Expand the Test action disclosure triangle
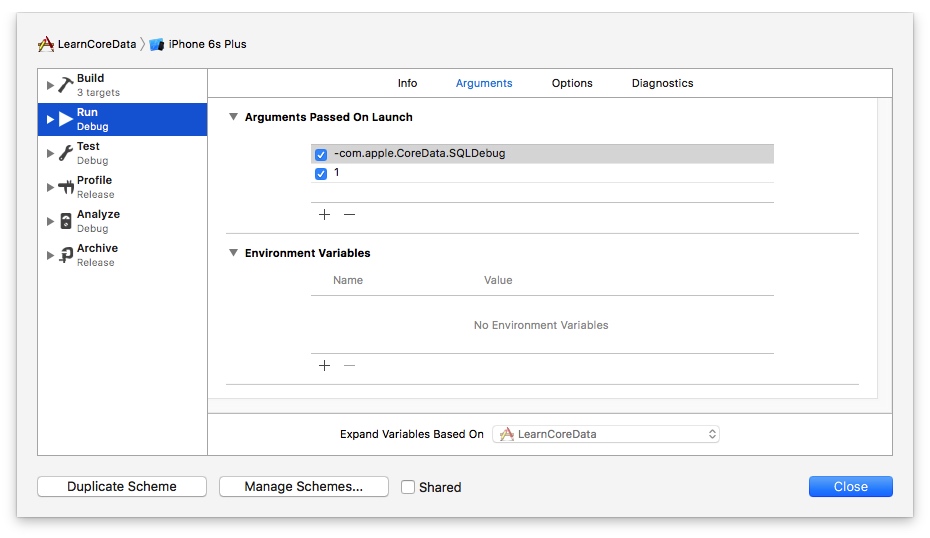Viewport: 930px width, 538px height. click(x=50, y=153)
